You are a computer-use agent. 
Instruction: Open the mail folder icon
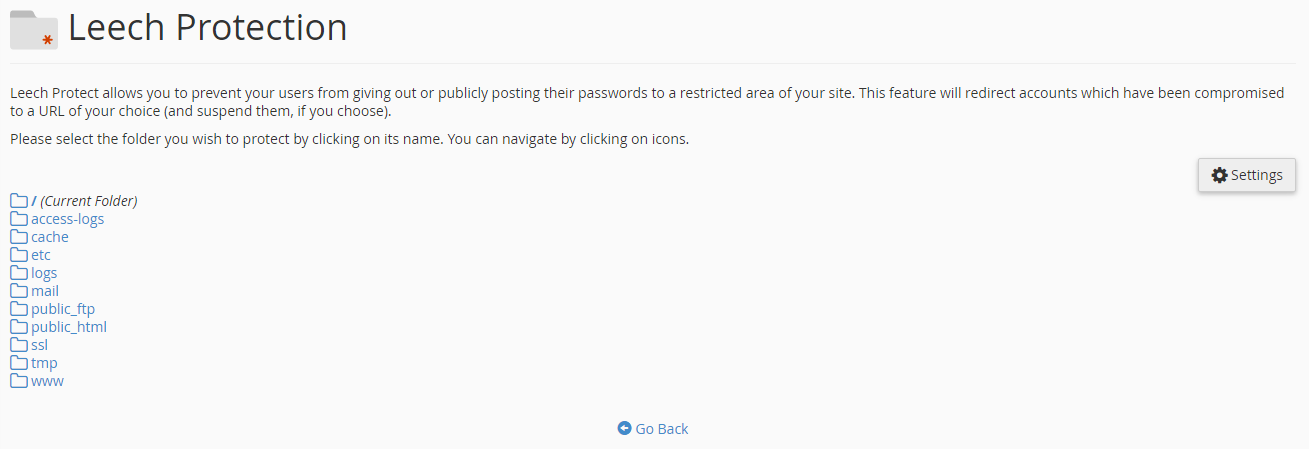pyautogui.click(x=19, y=291)
